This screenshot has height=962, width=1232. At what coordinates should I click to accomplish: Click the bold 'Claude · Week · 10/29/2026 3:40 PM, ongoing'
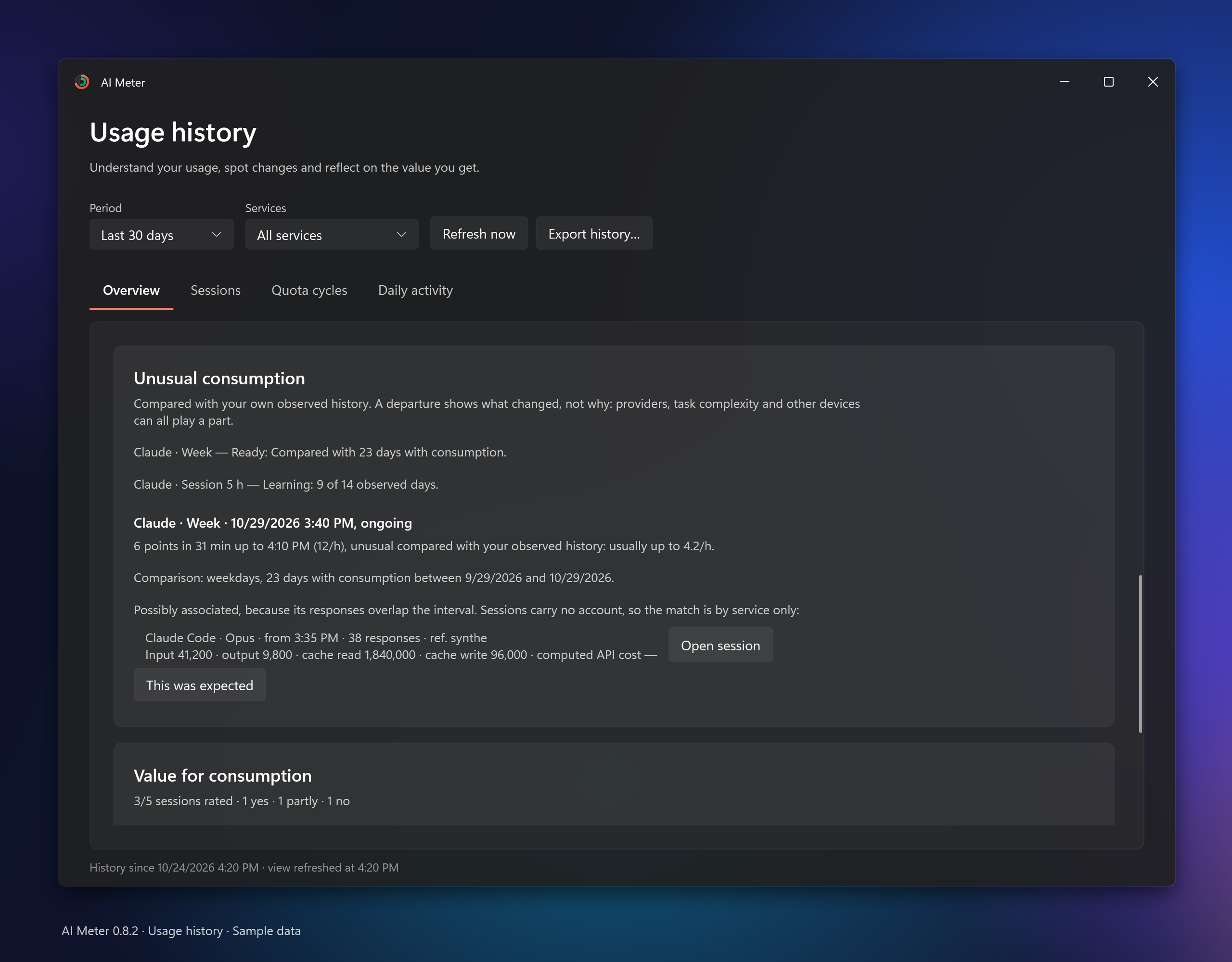(272, 523)
